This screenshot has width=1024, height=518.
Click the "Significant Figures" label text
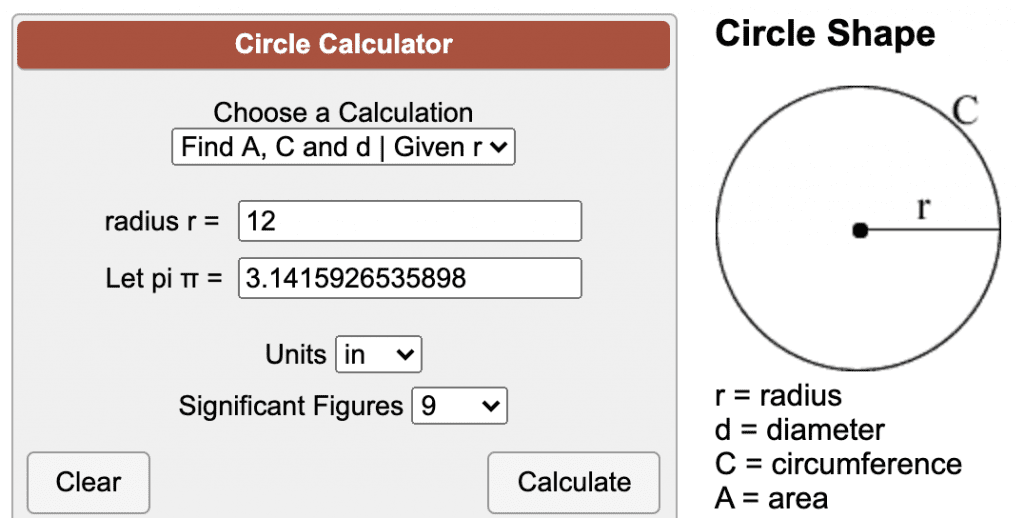290,406
